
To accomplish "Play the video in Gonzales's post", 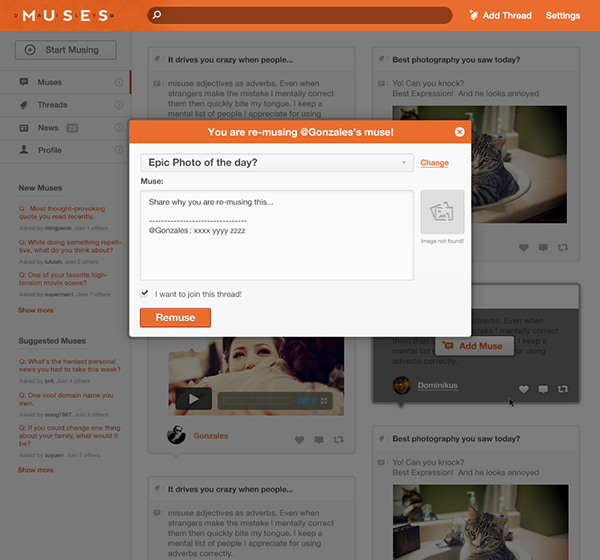I will click(x=194, y=399).
